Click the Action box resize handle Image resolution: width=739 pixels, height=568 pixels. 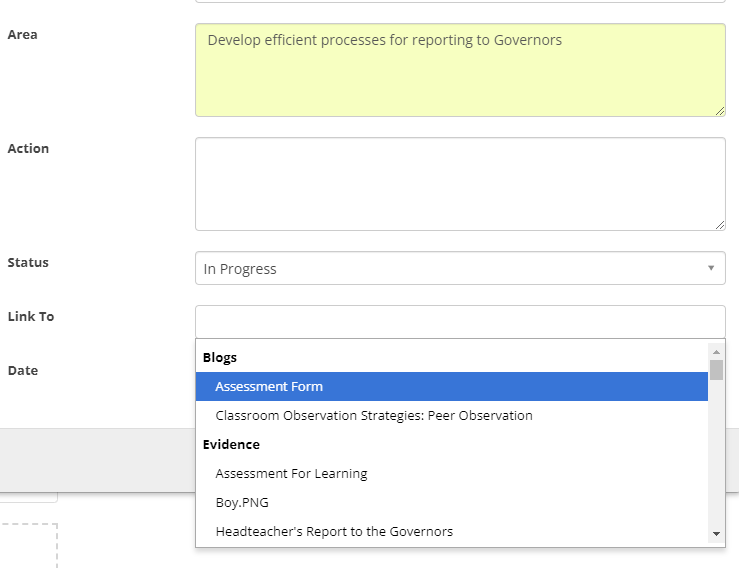718,224
